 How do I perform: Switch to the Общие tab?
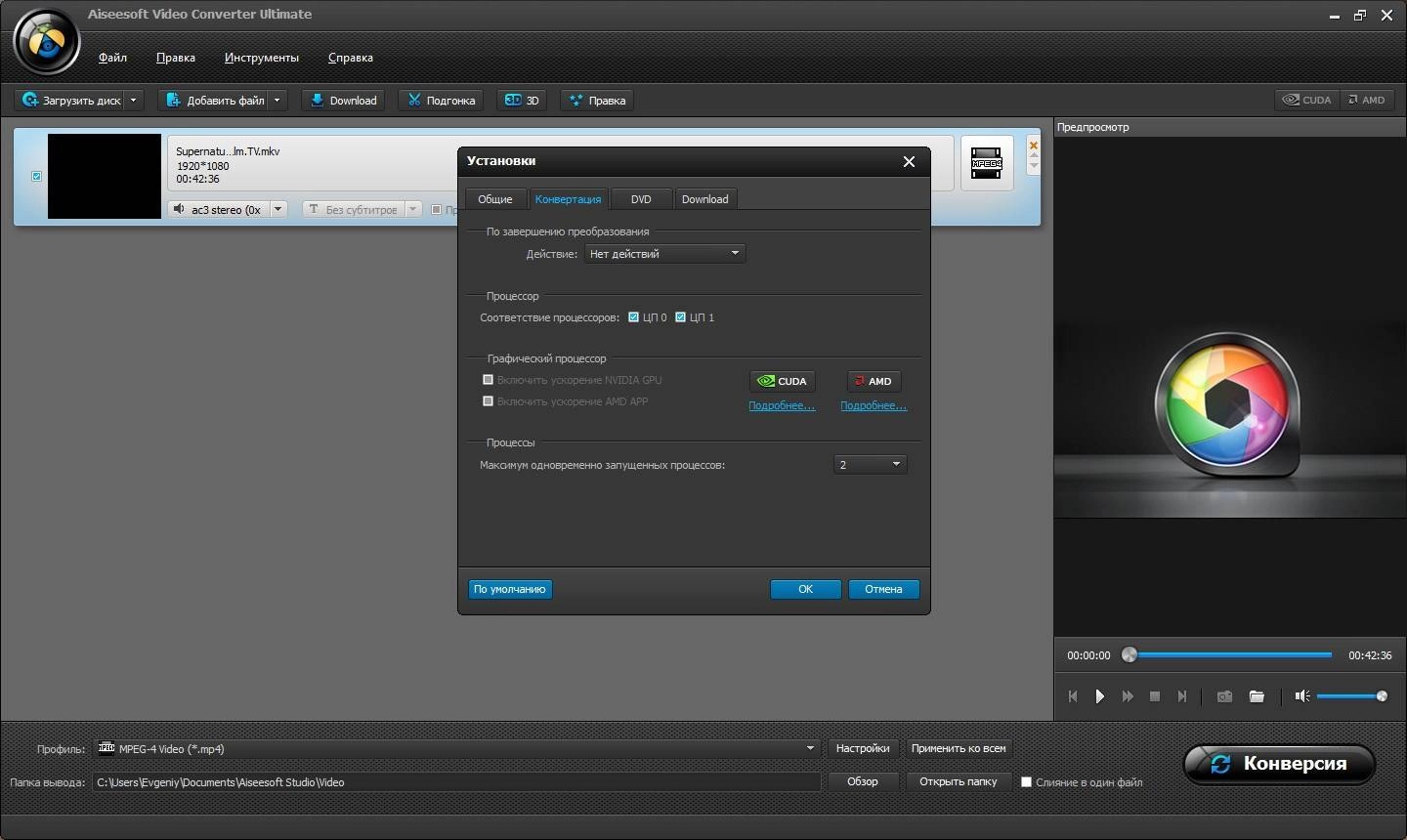[x=495, y=198]
